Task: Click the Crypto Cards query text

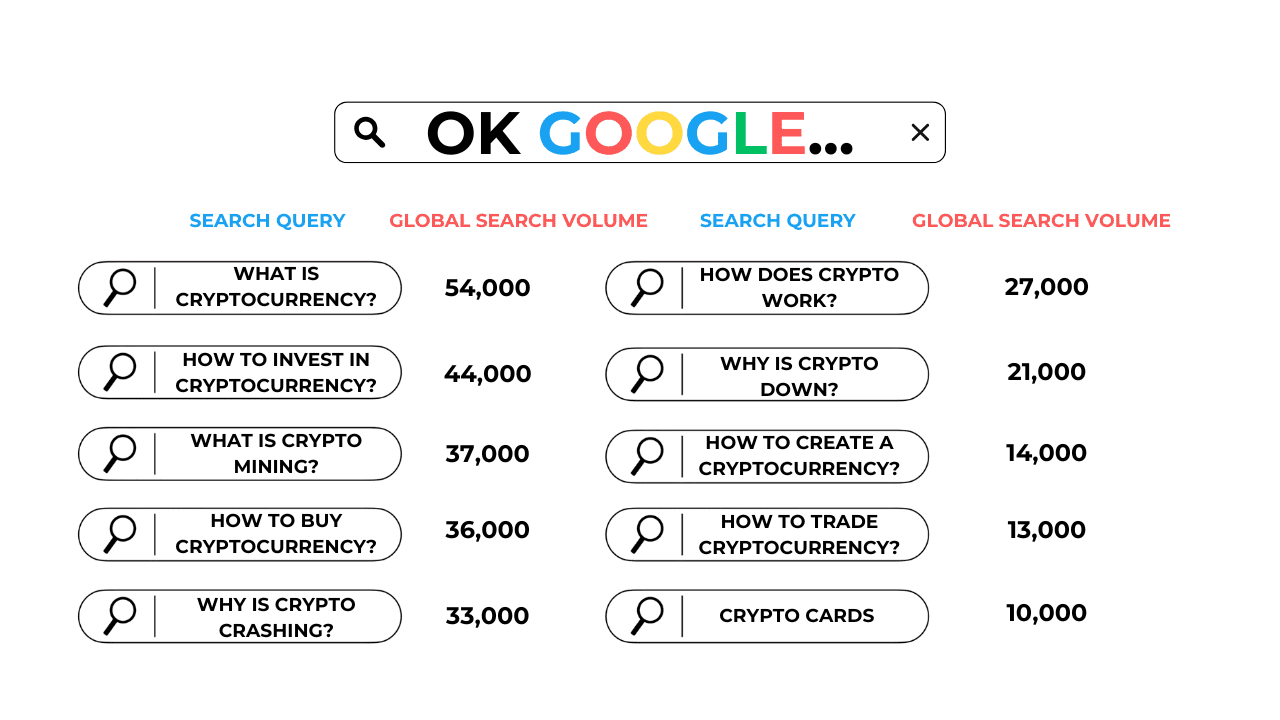Action: (797, 616)
